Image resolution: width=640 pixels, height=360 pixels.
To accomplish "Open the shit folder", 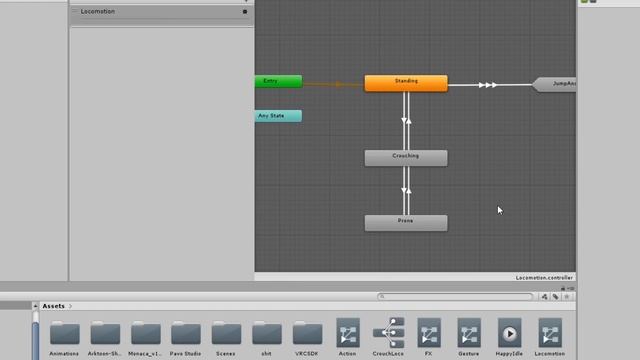I will pos(267,338).
